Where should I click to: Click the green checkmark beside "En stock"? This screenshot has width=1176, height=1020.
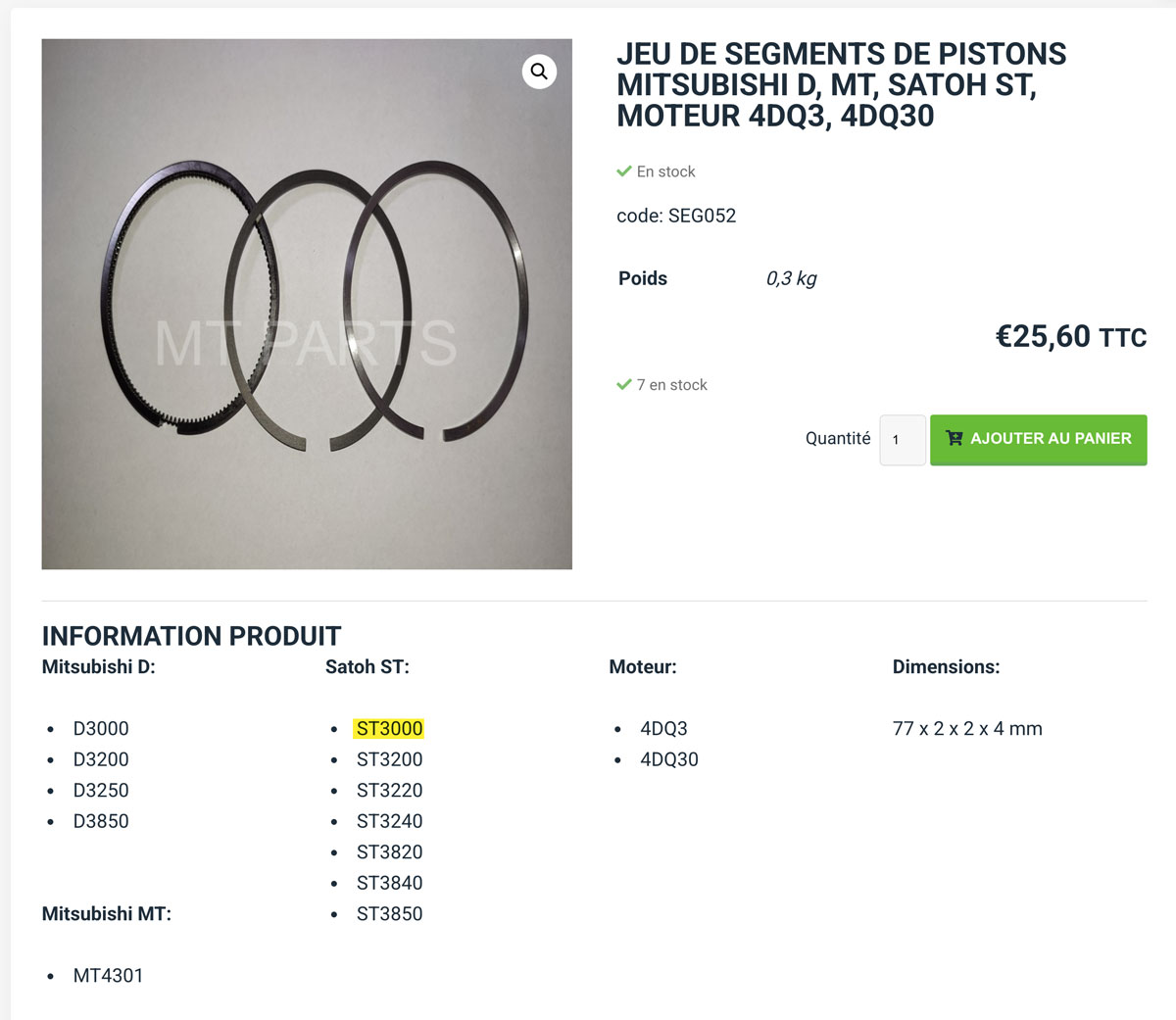[x=624, y=171]
